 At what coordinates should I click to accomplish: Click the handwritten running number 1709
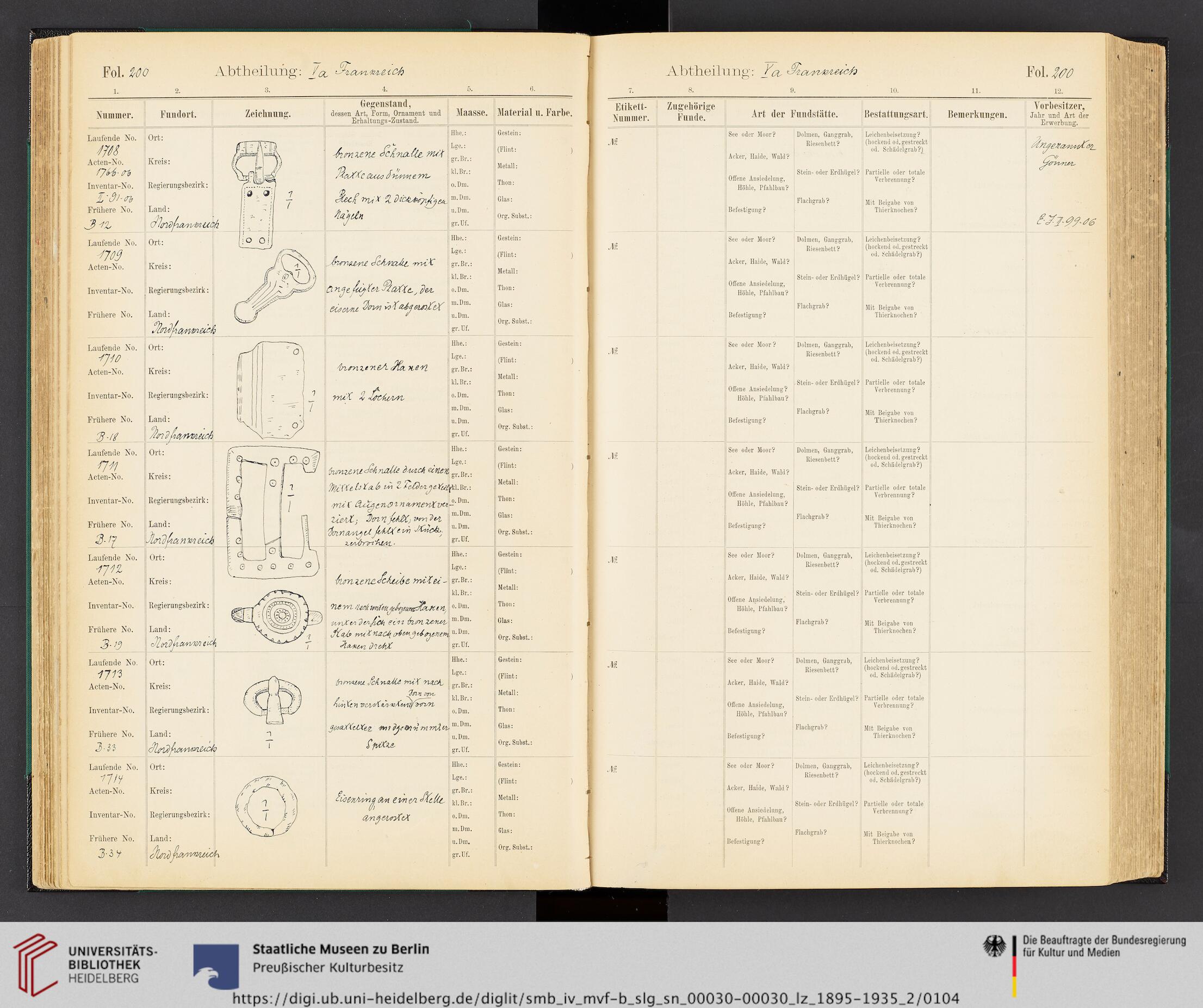[110, 256]
